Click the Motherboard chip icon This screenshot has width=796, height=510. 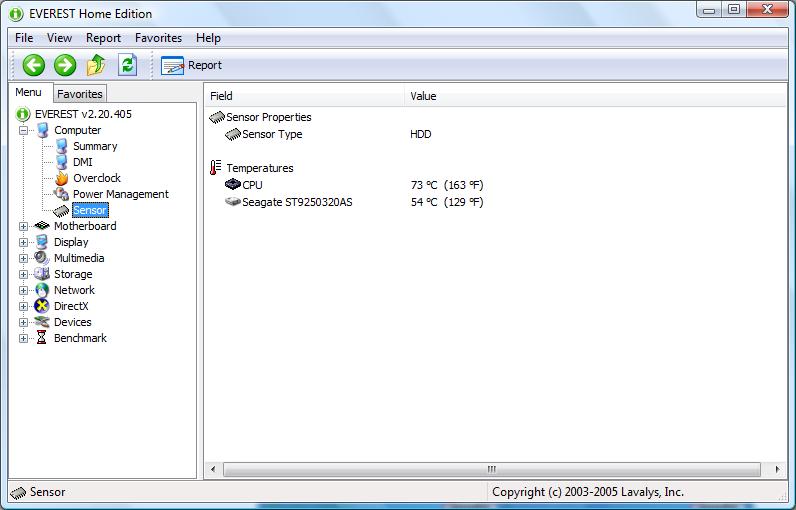tap(42, 226)
